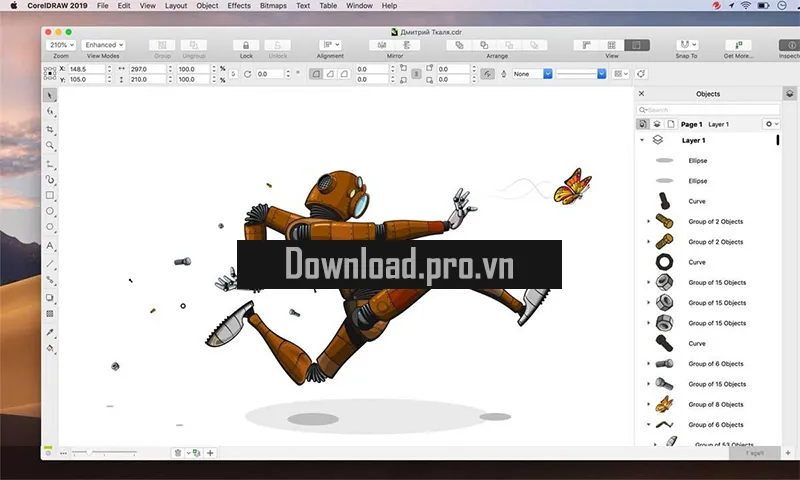The image size is (800, 480).
Task: Switch to dark View layout button
Action: [637, 45]
